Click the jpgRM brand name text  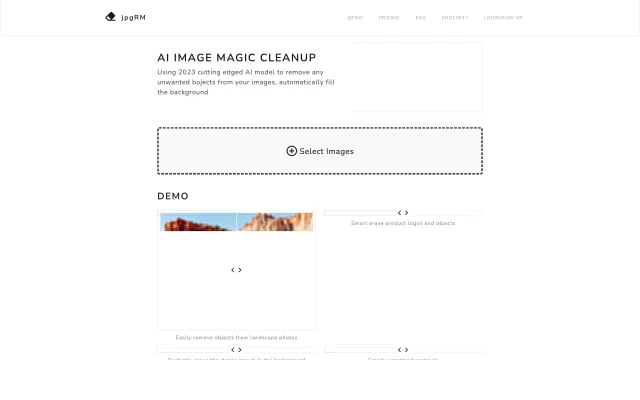133,17
